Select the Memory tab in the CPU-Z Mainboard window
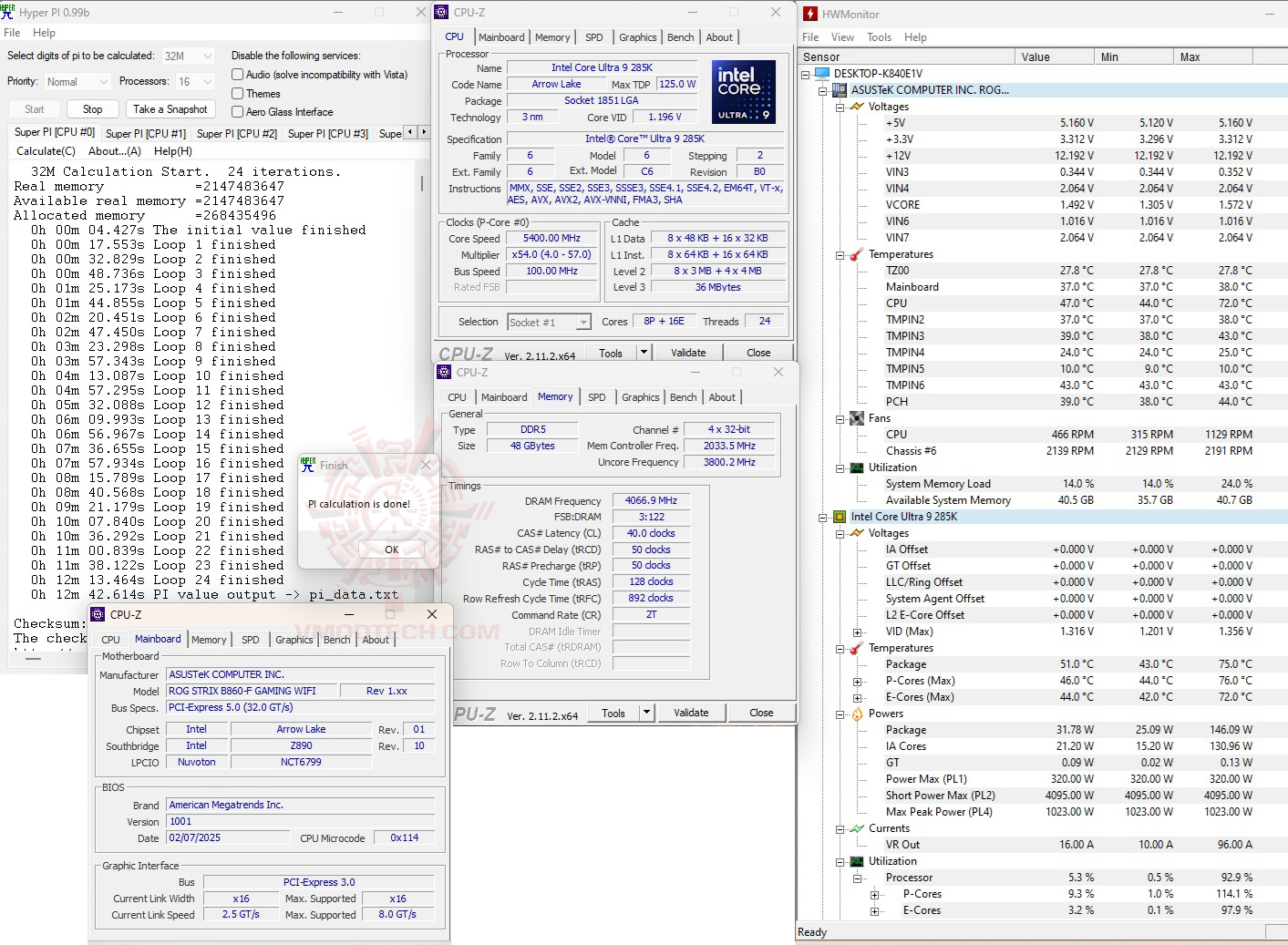Viewport: 1288px width, 945px height. [x=209, y=640]
